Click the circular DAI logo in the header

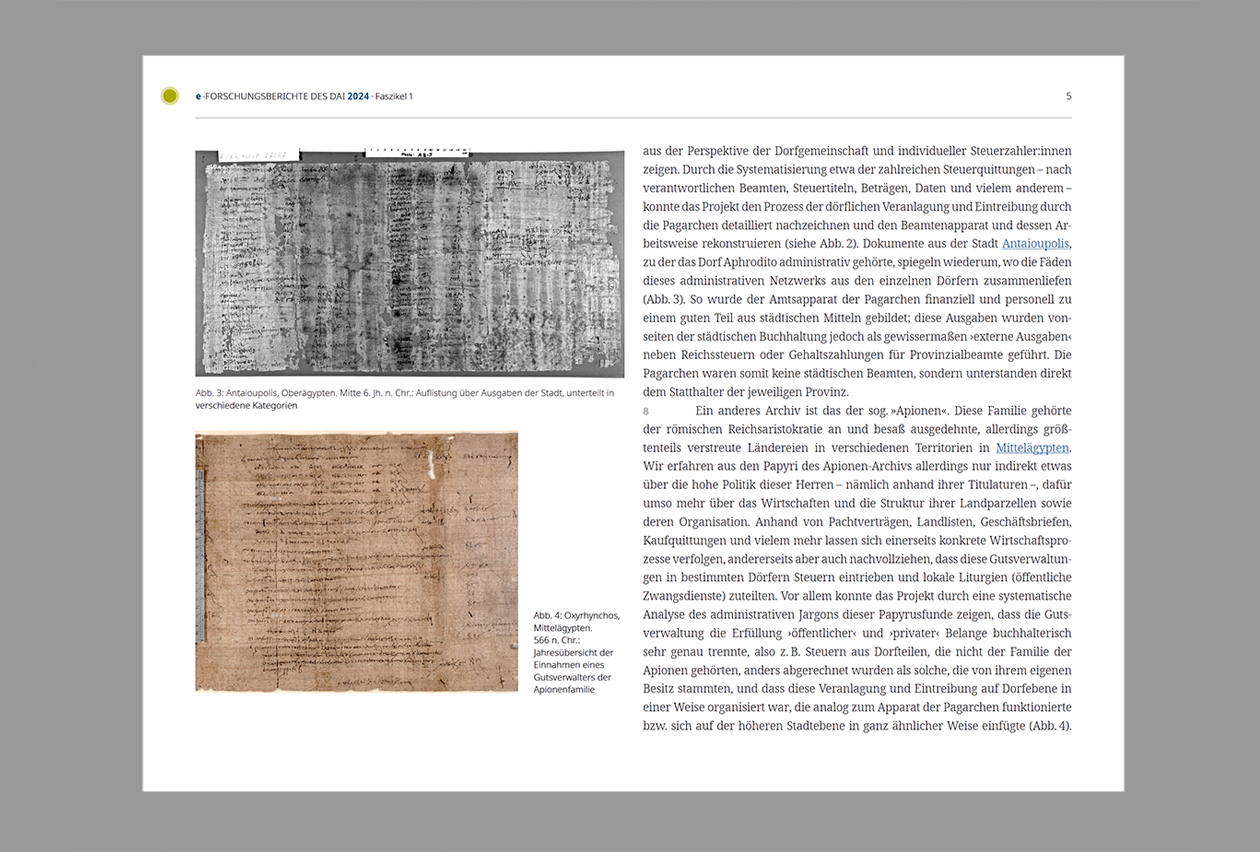pos(168,95)
